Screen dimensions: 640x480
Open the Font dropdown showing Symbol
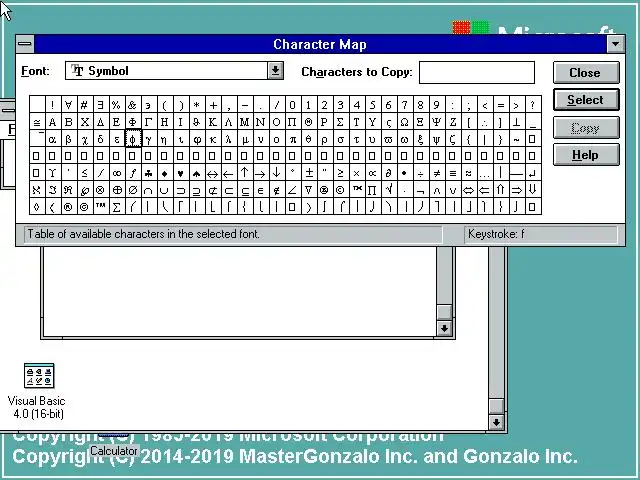click(x=276, y=71)
